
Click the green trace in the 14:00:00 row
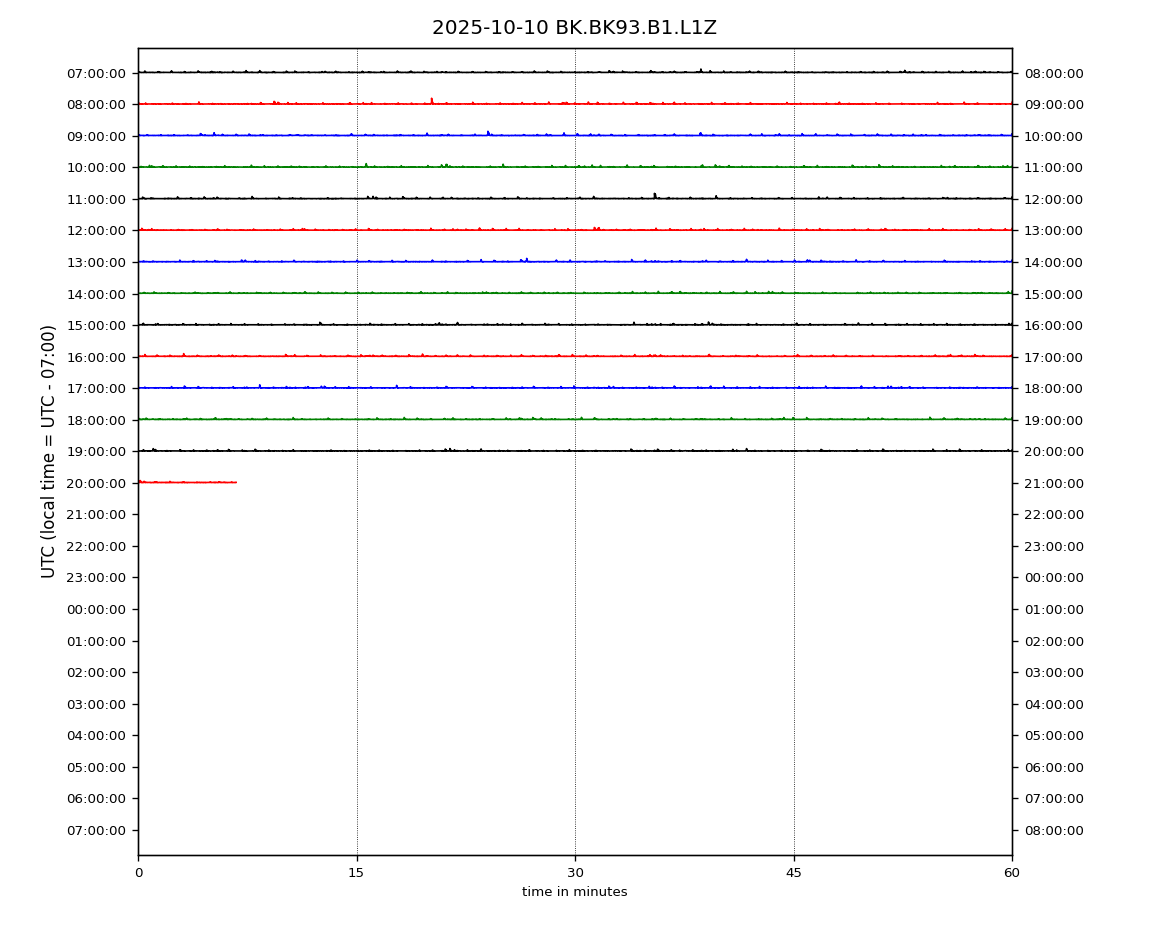(x=575, y=293)
